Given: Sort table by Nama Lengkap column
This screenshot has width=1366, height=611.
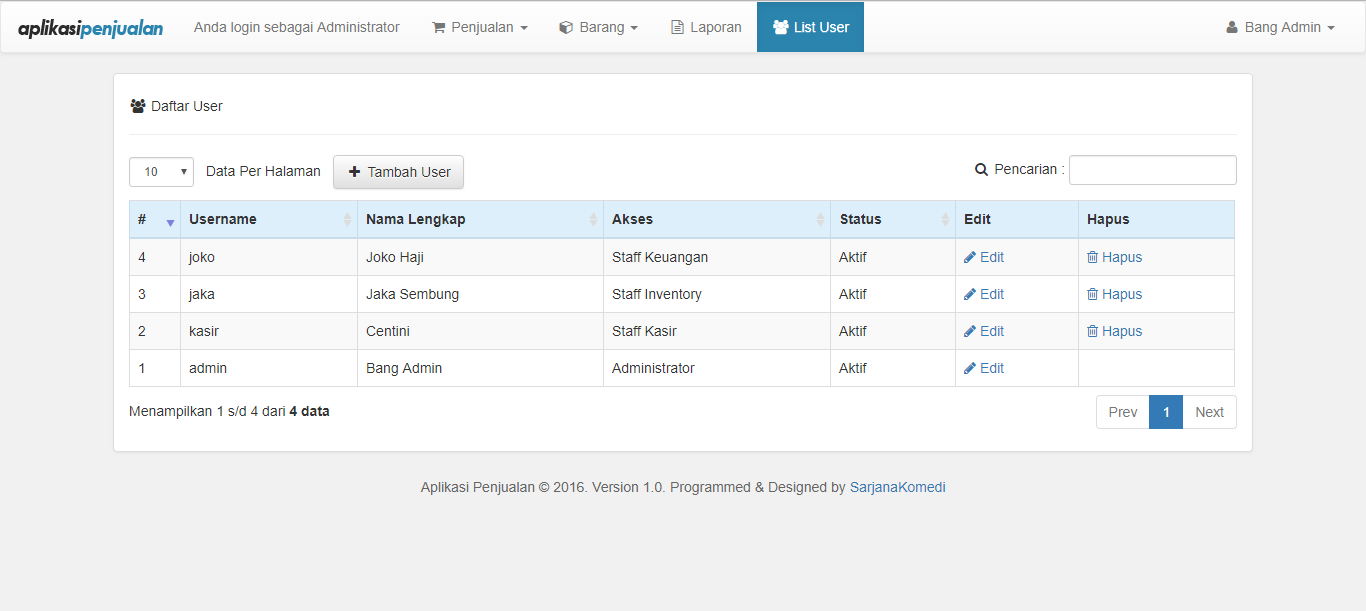Looking at the screenshot, I should 593,220.
